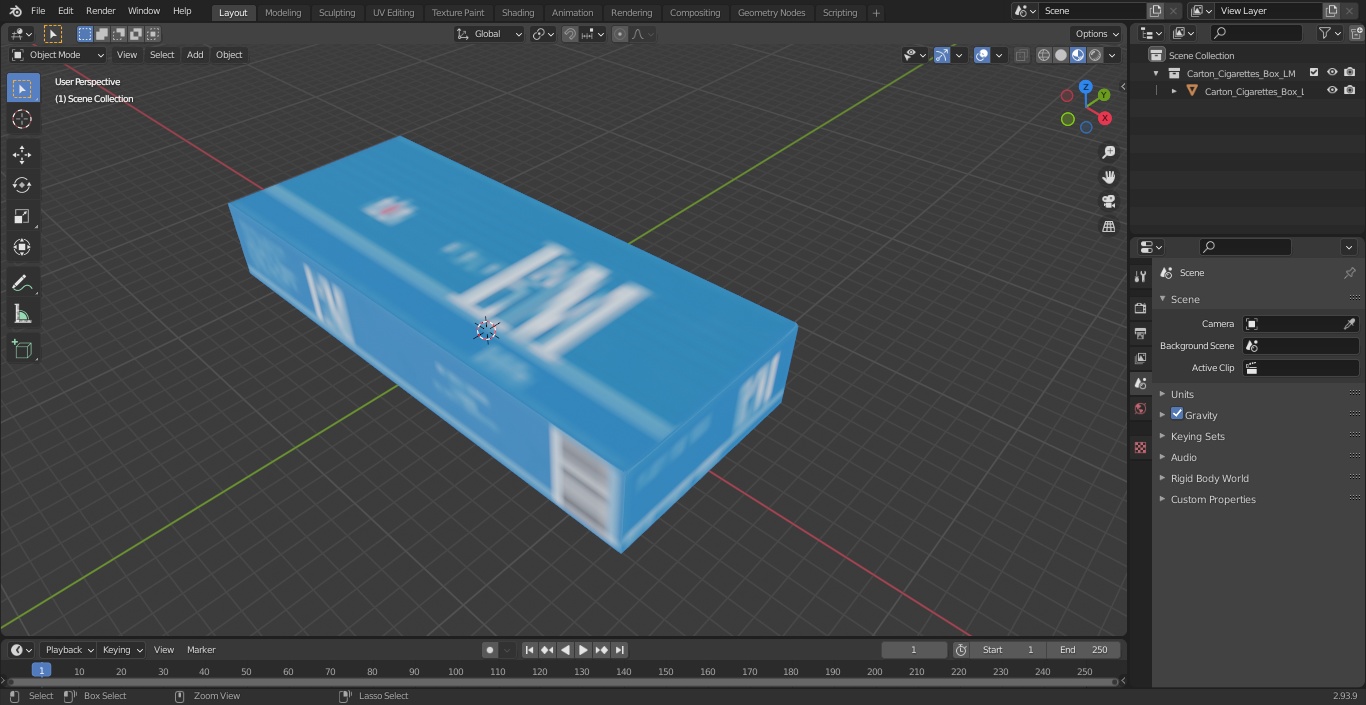Open the View Layer properties tab

click(1140, 358)
